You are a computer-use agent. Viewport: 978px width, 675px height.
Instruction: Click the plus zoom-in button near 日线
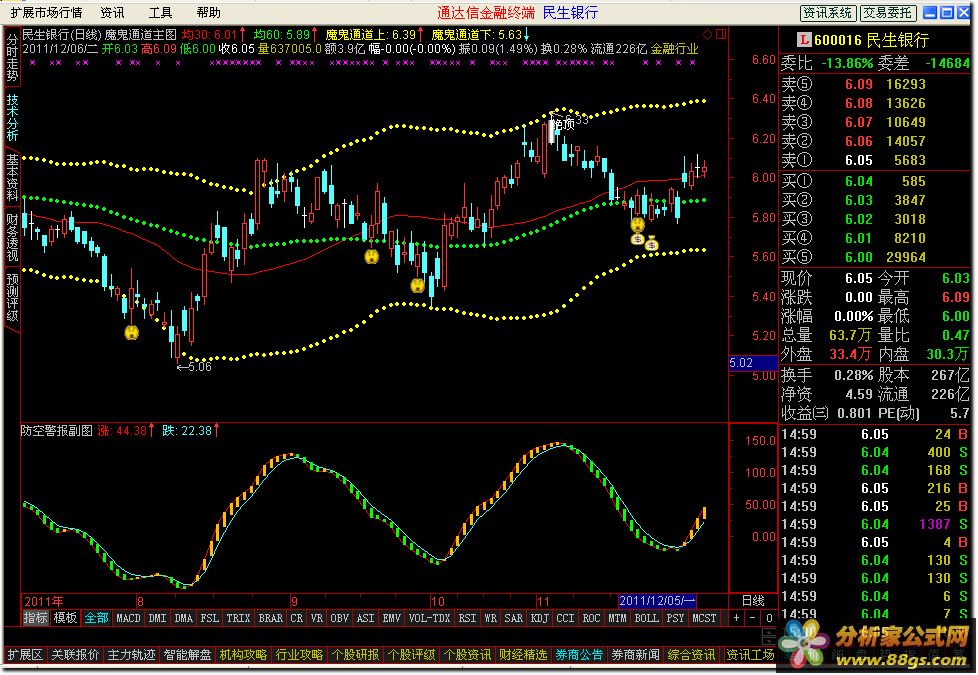737,618
